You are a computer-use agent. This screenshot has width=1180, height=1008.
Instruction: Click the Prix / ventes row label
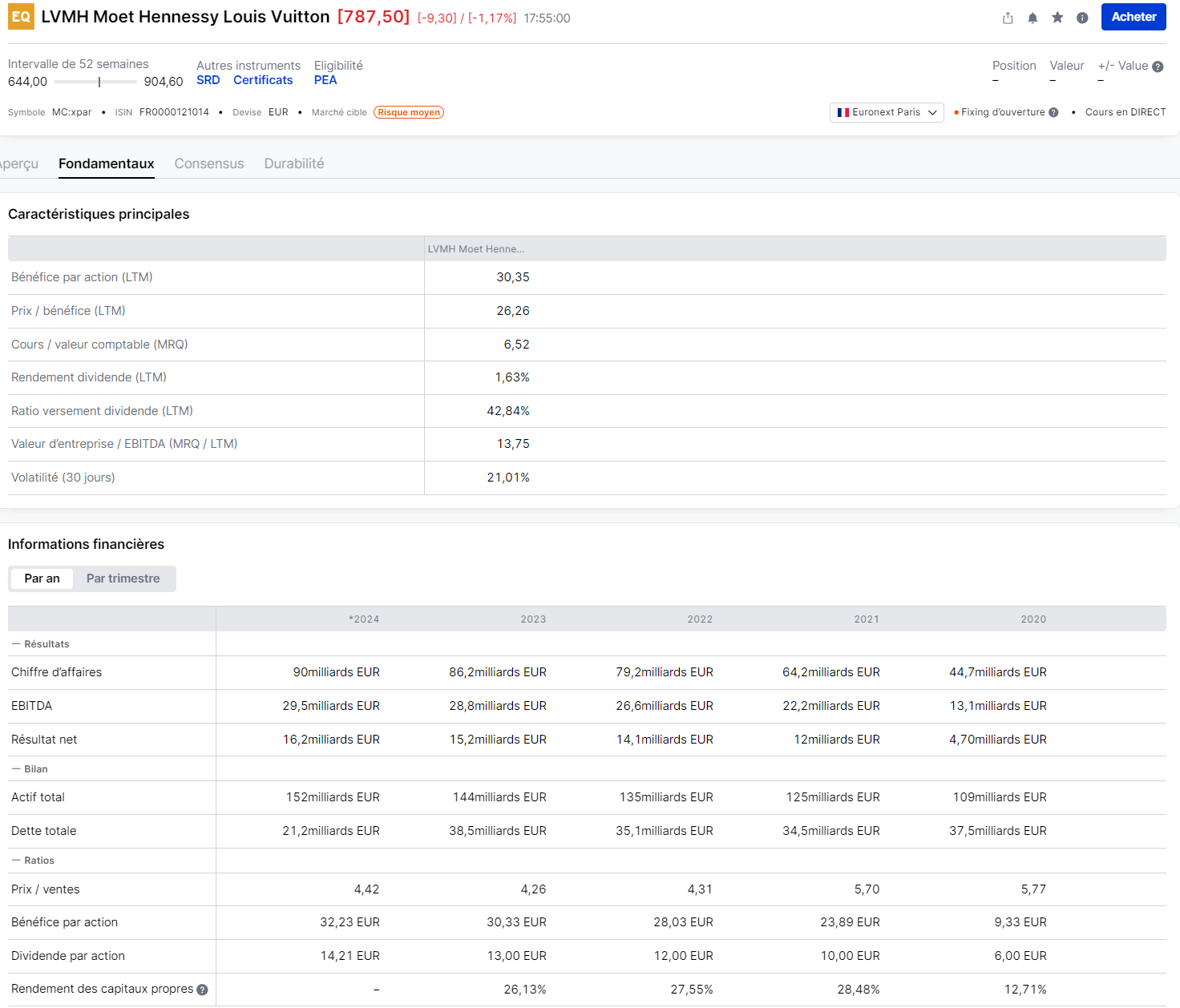click(46, 889)
